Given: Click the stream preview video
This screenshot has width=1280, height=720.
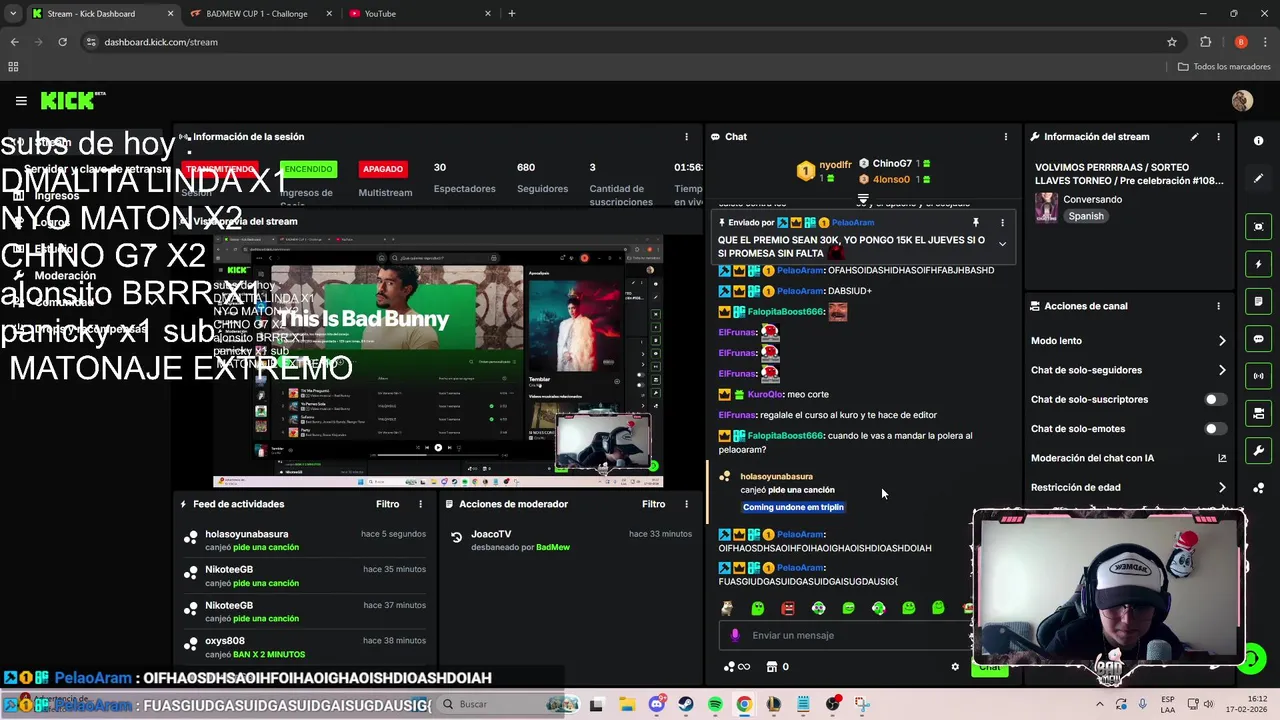Looking at the screenshot, I should 438,361.
